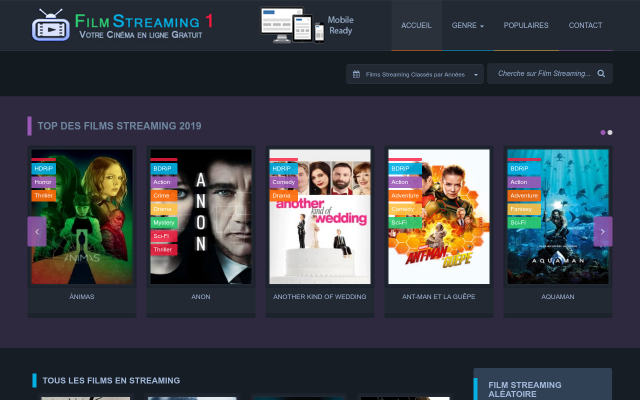Click Comedy tag on Another Kind of Wedding
This screenshot has height=400, width=640.
(x=284, y=182)
